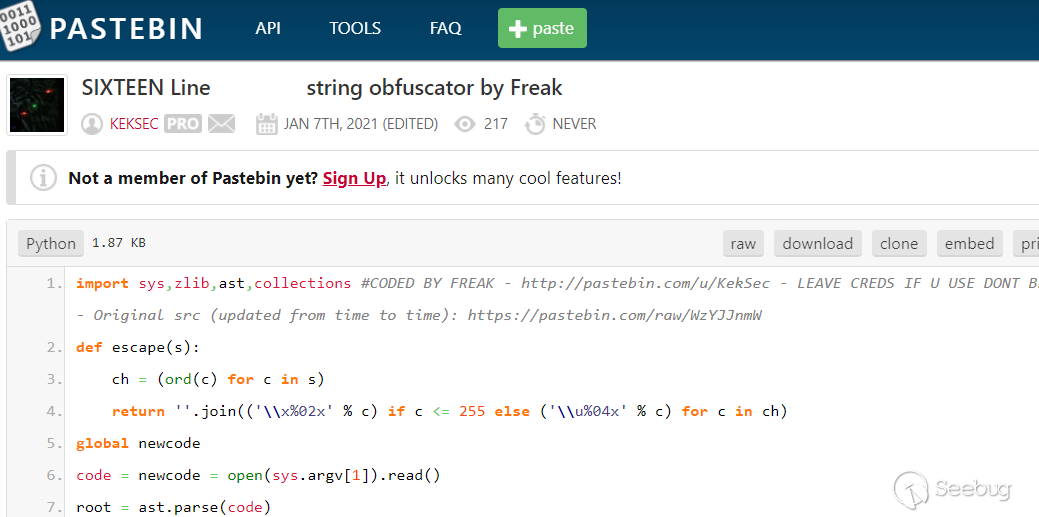1039x517 pixels.
Task: Click the info icon in the signup banner
Action: click(x=43, y=178)
